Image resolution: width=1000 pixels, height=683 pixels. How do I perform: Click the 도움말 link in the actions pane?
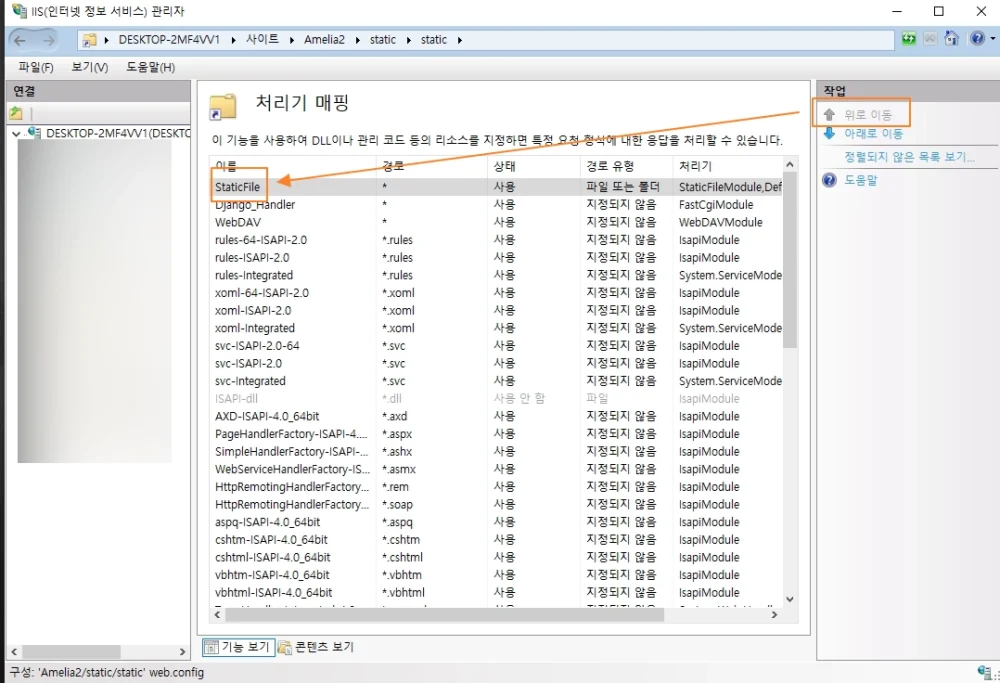pos(861,180)
